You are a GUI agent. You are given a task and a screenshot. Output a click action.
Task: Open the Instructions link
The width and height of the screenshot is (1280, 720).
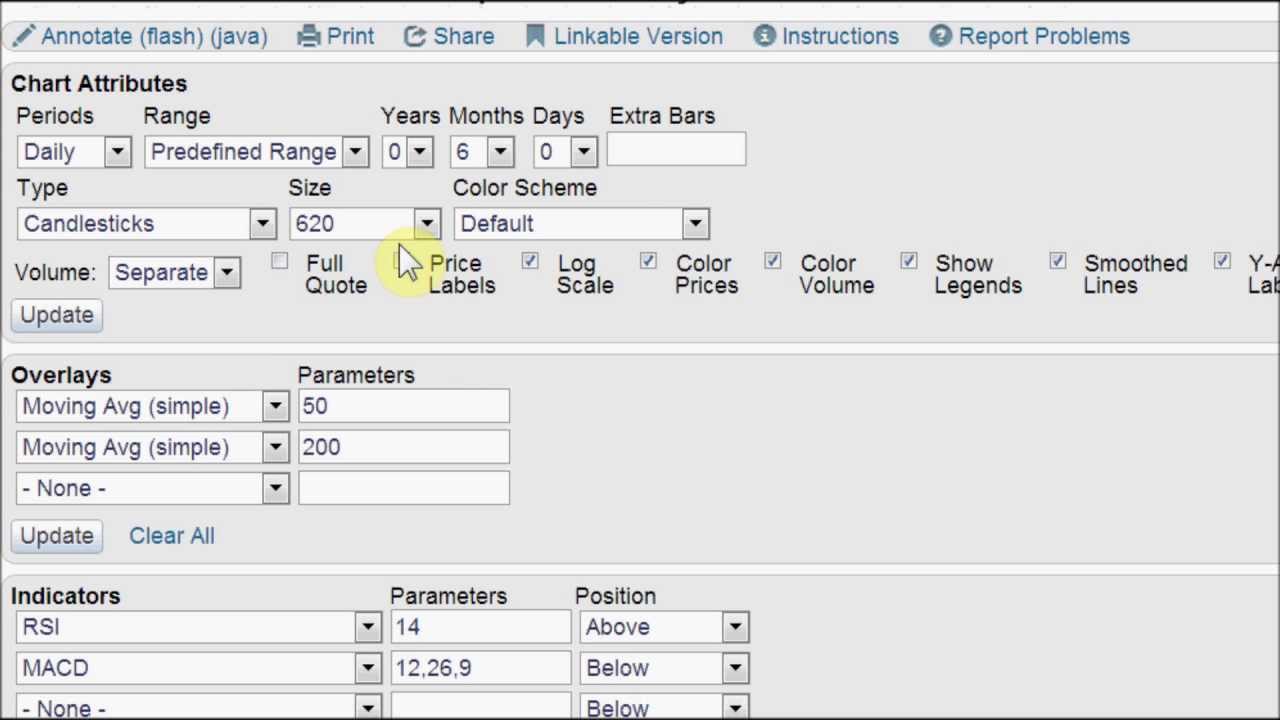tap(840, 36)
